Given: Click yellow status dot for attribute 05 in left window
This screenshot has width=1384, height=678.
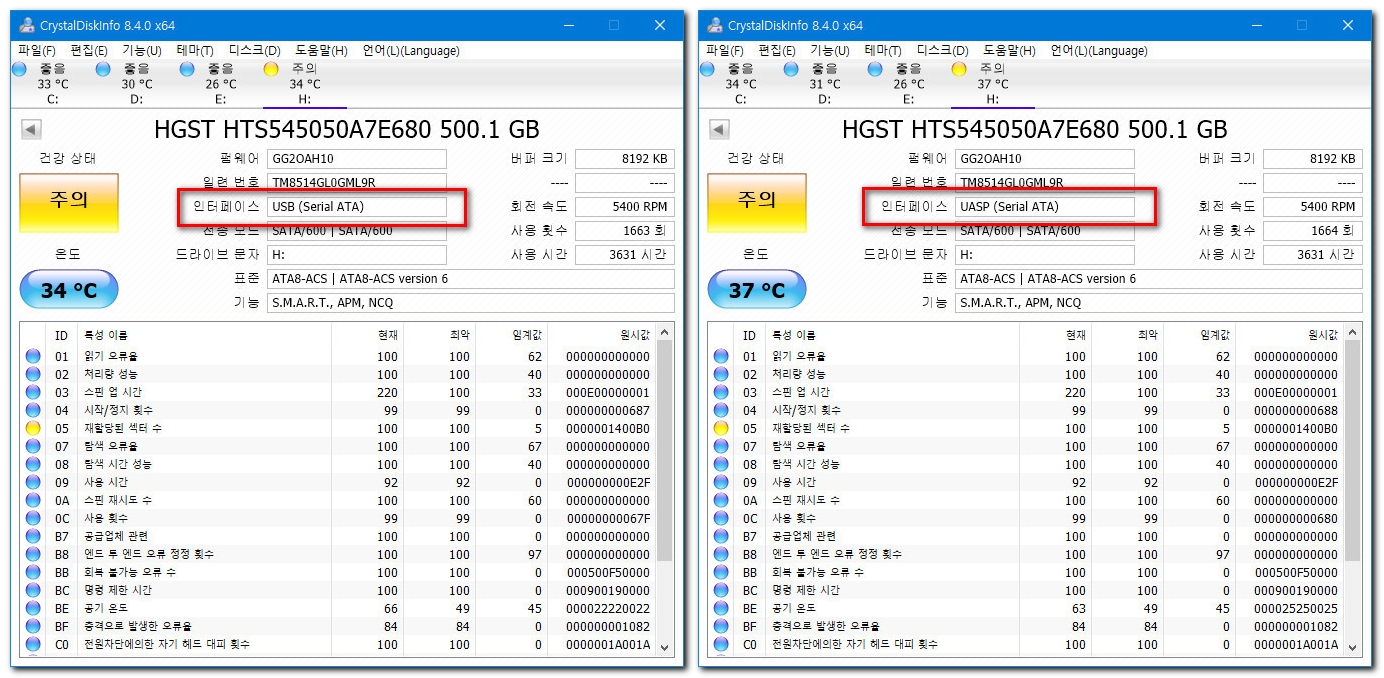Looking at the screenshot, I should pyautogui.click(x=33, y=428).
